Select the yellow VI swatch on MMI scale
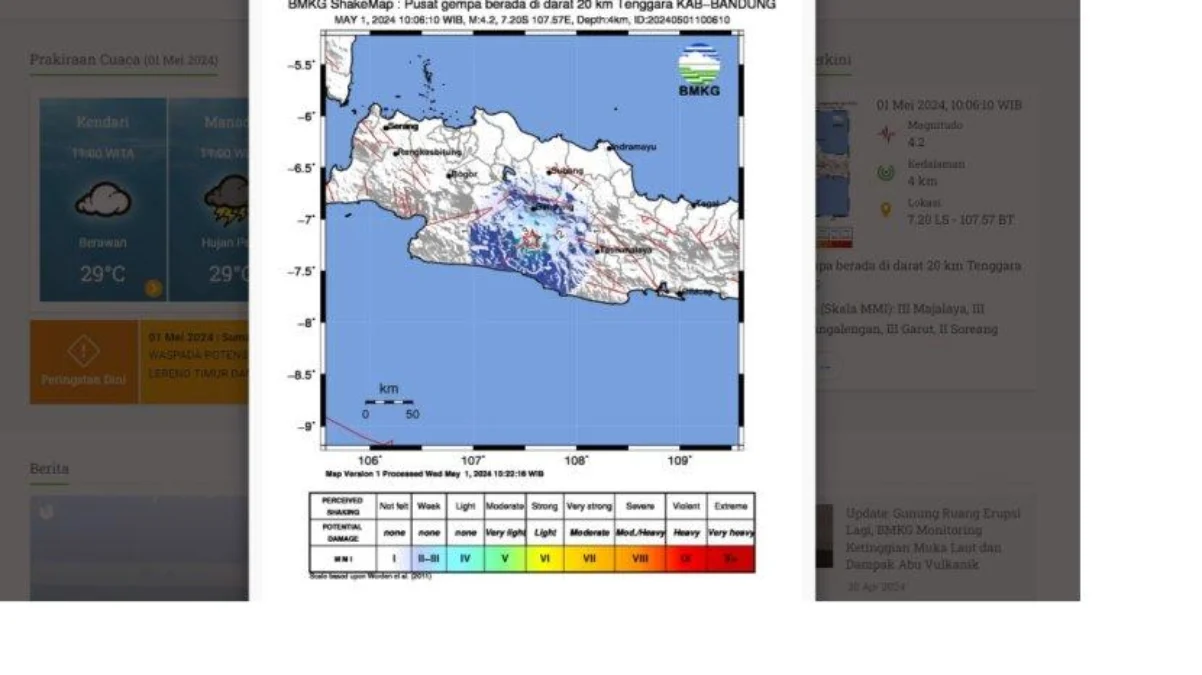This screenshot has width=1202, height=675. (x=546, y=559)
